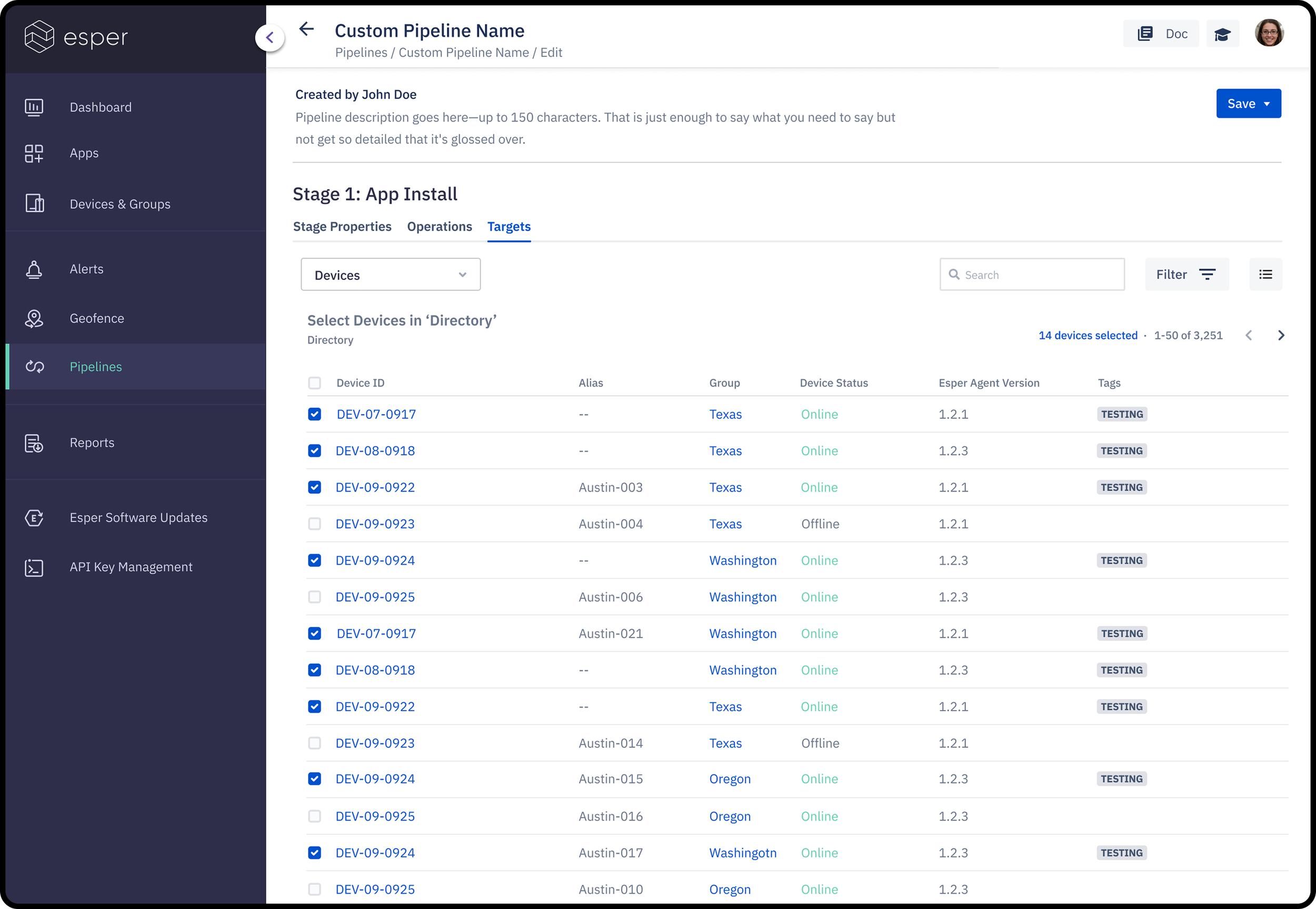Switch to the Operations tab
Viewport: 1316px width, 909px height.
point(439,227)
